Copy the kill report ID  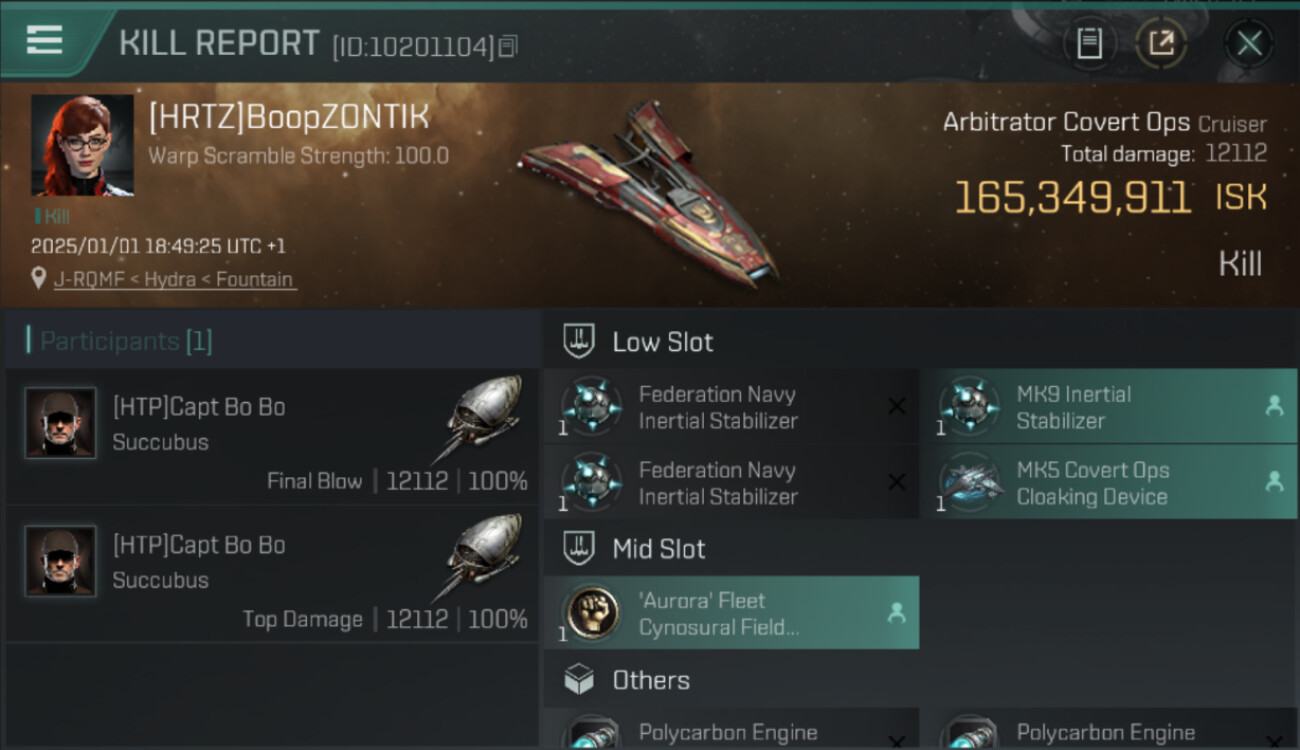click(508, 46)
